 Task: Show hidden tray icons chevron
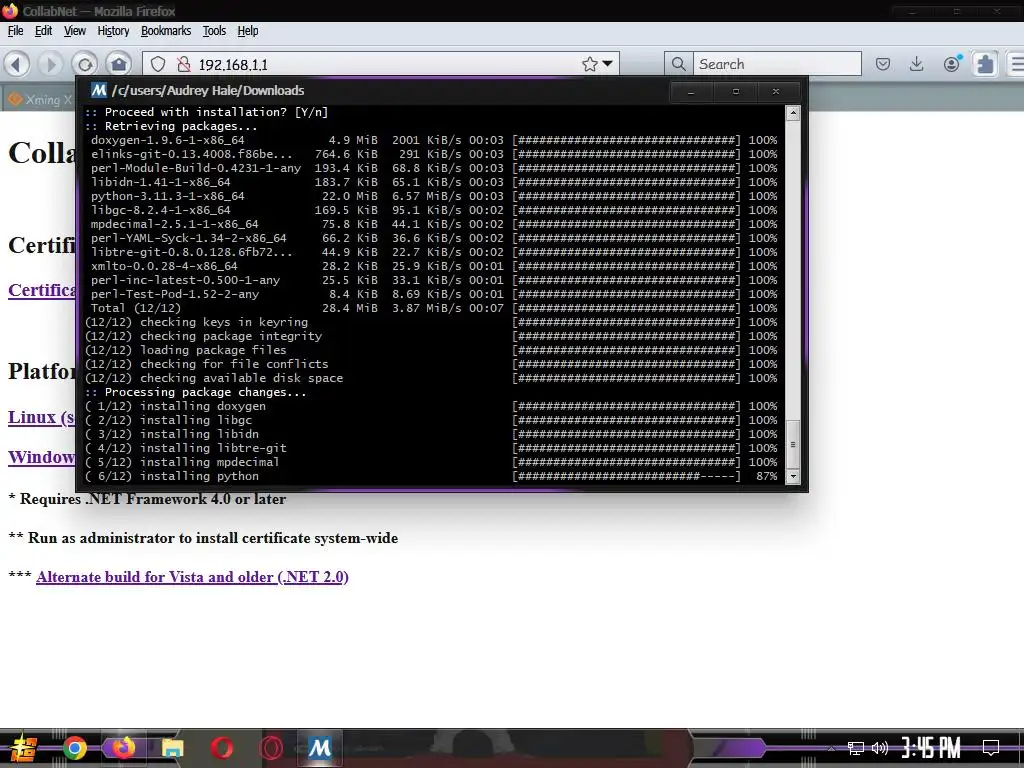(x=831, y=748)
